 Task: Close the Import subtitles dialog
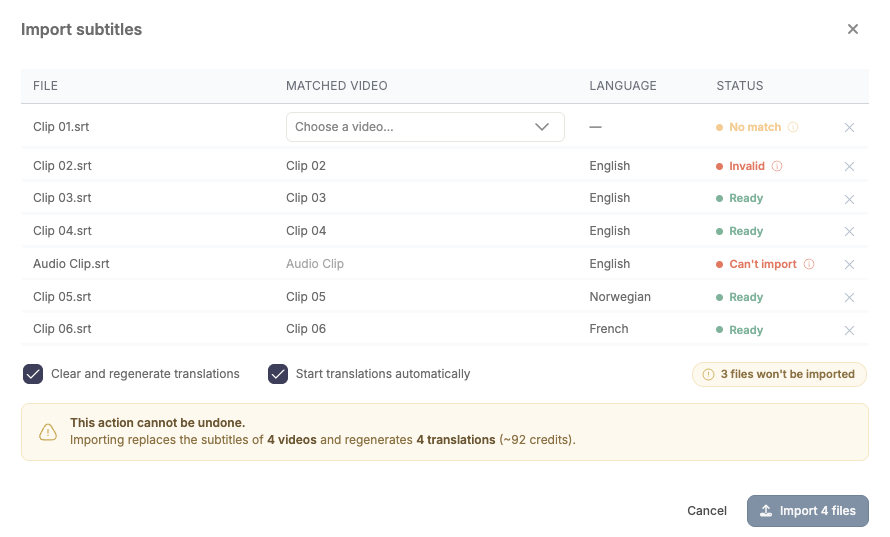pos(853,29)
